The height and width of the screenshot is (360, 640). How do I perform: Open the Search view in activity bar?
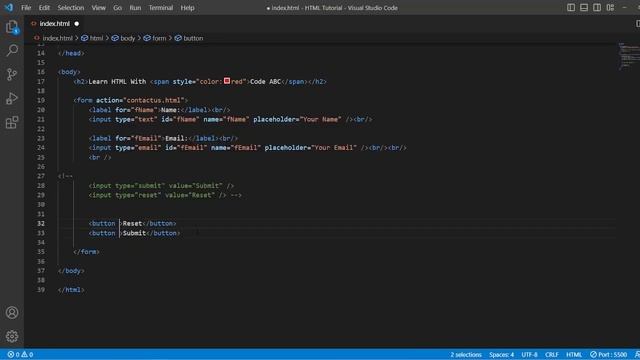12,51
